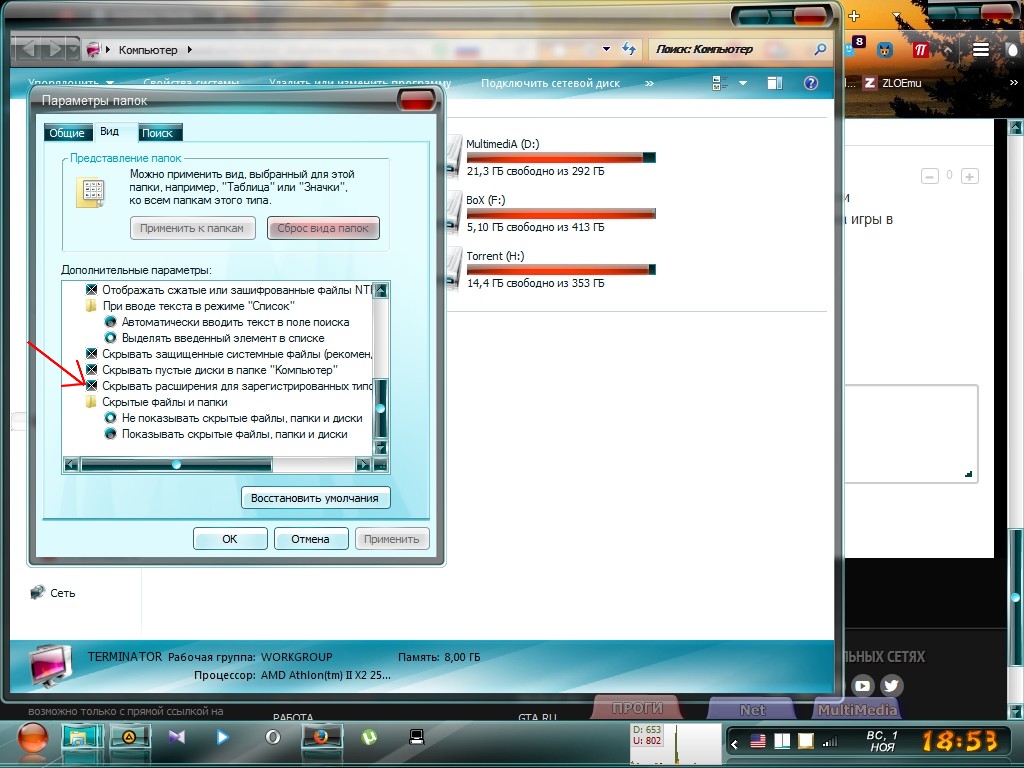Click 'Восстановить умолчания' button
Image resolution: width=1024 pixels, height=768 pixels.
coord(315,498)
